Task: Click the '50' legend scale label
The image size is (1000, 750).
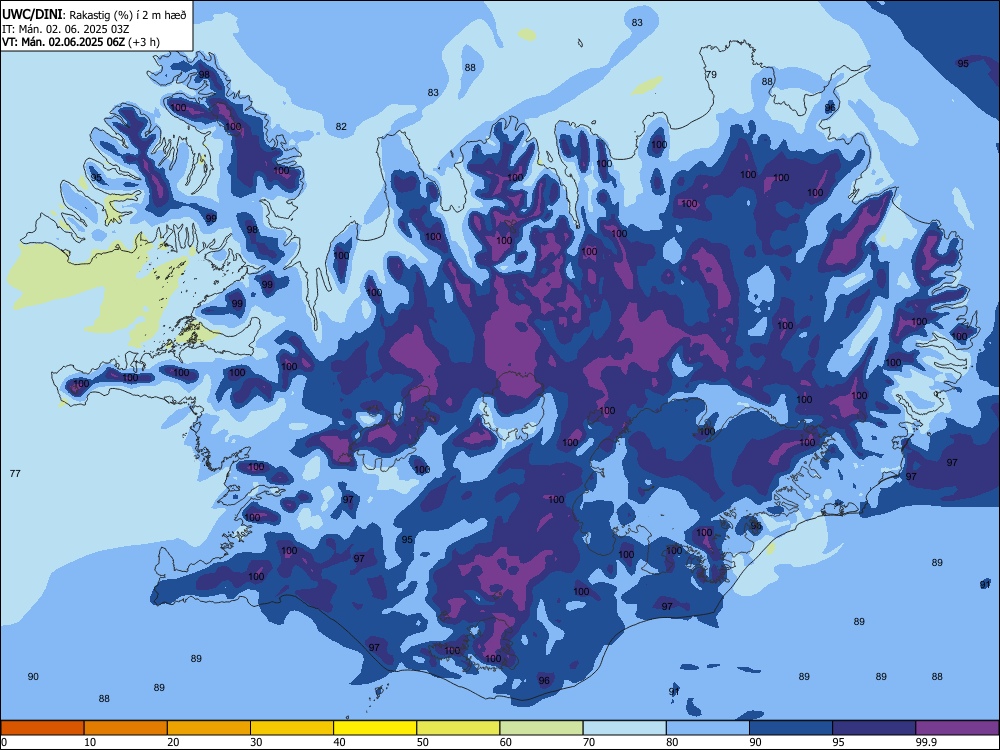Action: (x=422, y=742)
